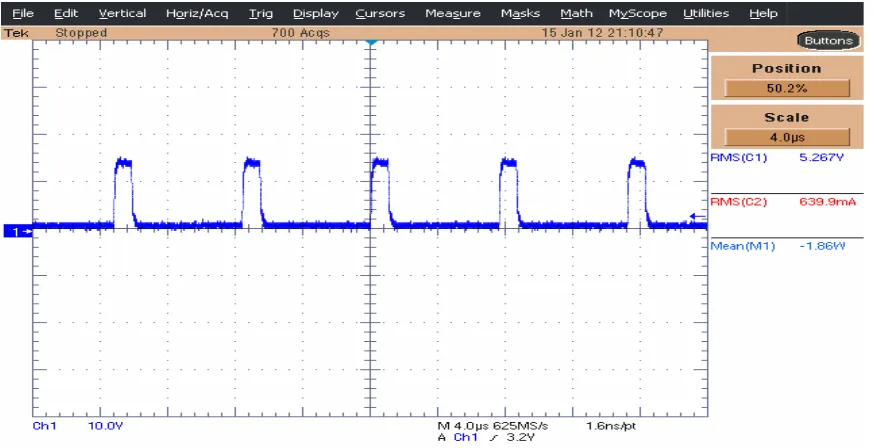
Task: Click the blue trigger position marker at top
Action: [x=371, y=43]
